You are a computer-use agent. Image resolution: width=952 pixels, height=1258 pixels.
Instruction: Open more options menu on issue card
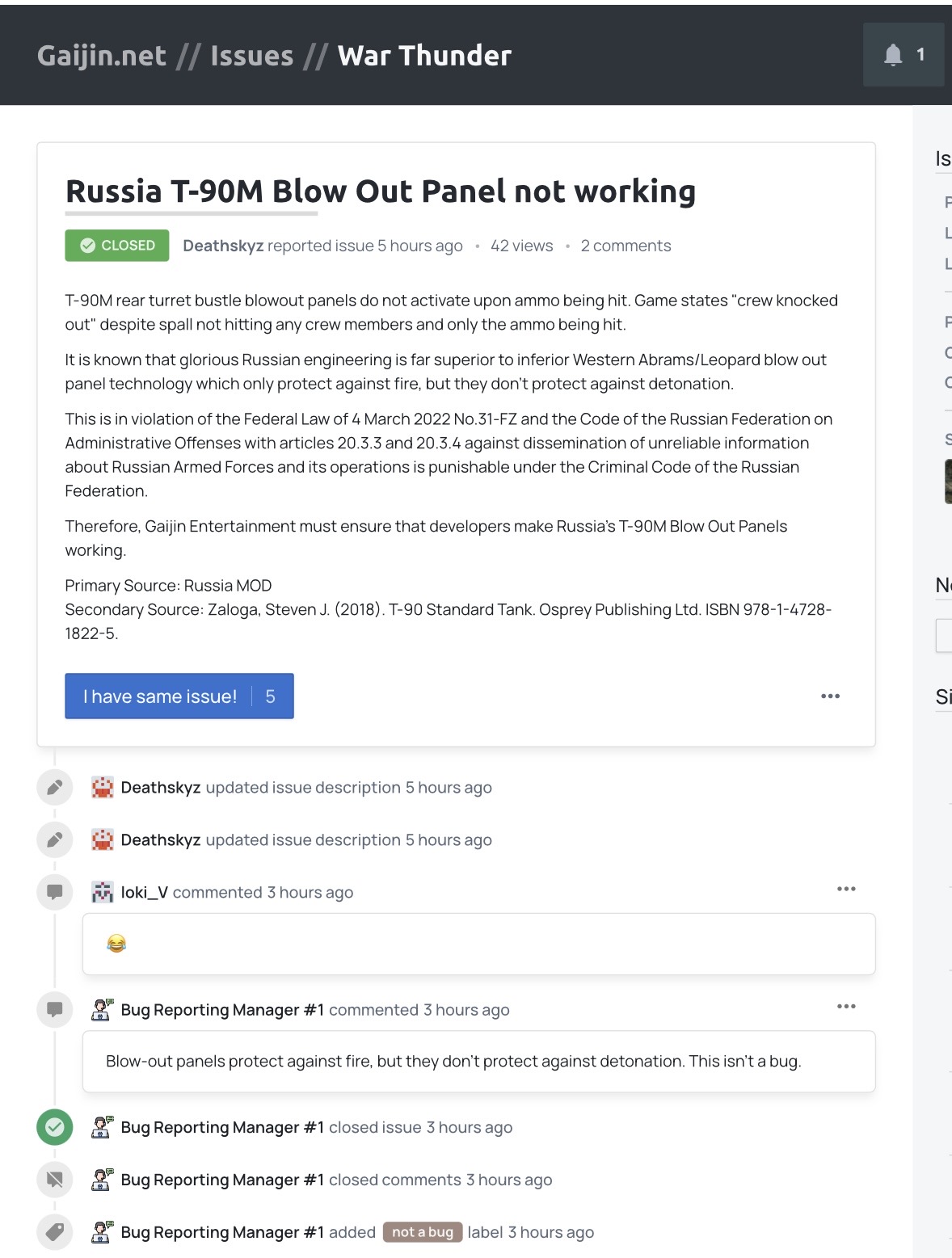coord(830,696)
